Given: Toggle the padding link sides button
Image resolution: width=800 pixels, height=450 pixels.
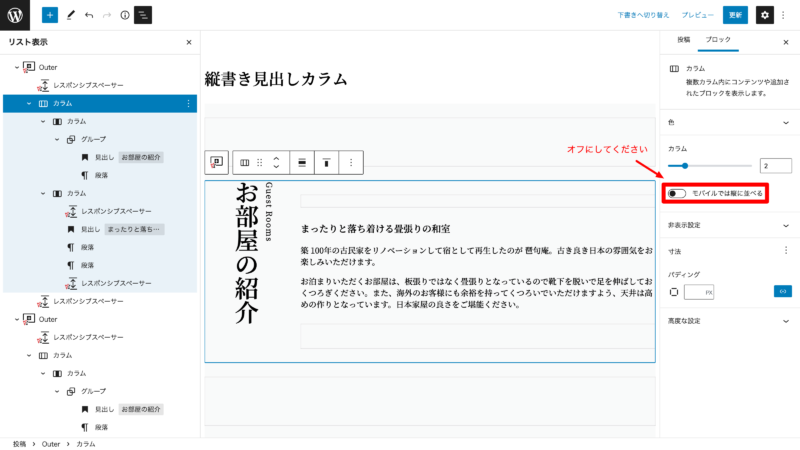Looking at the screenshot, I should (782, 292).
